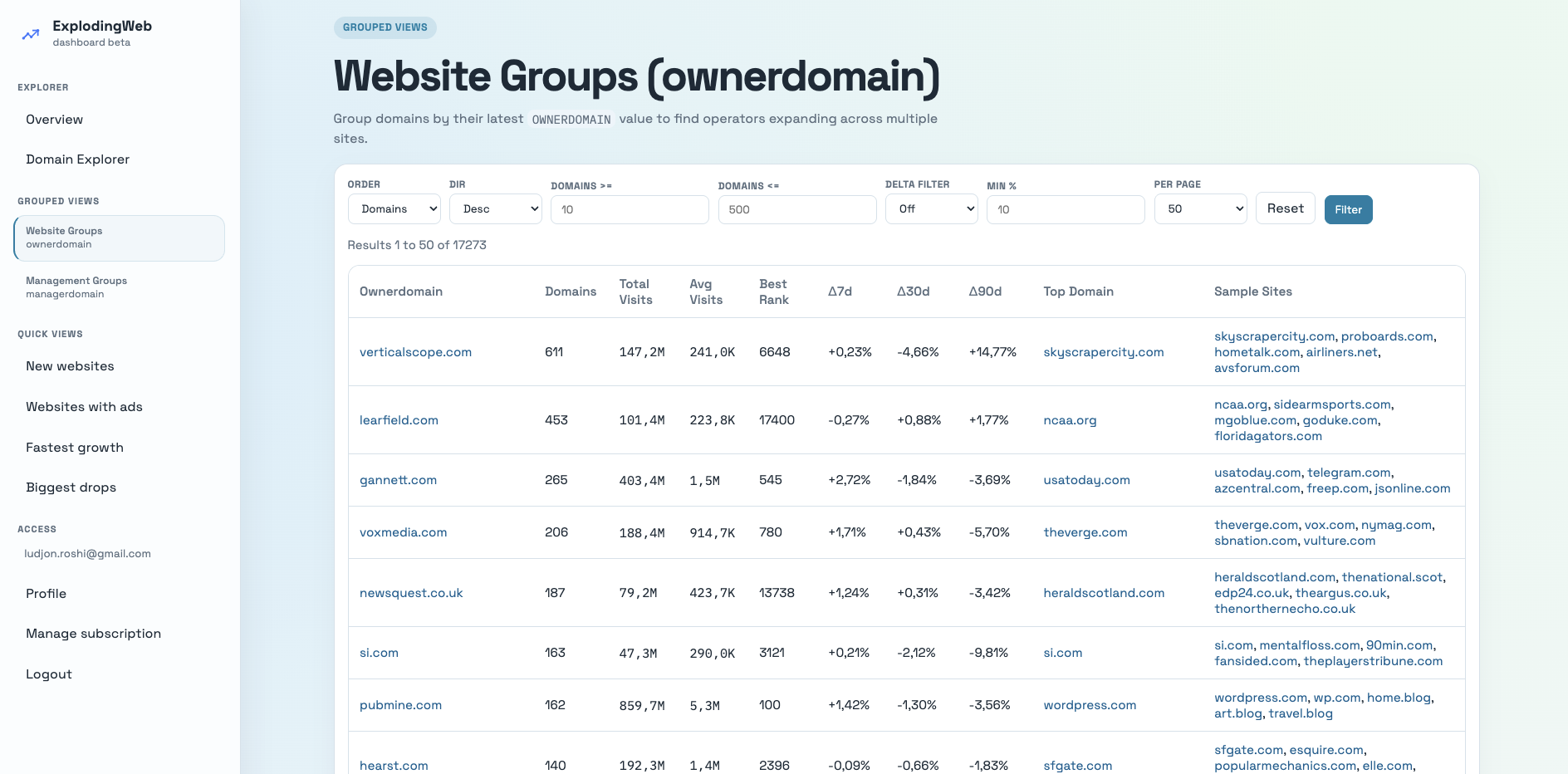This screenshot has width=1568, height=774.
Task: Click the Reset button
Action: [x=1286, y=208]
